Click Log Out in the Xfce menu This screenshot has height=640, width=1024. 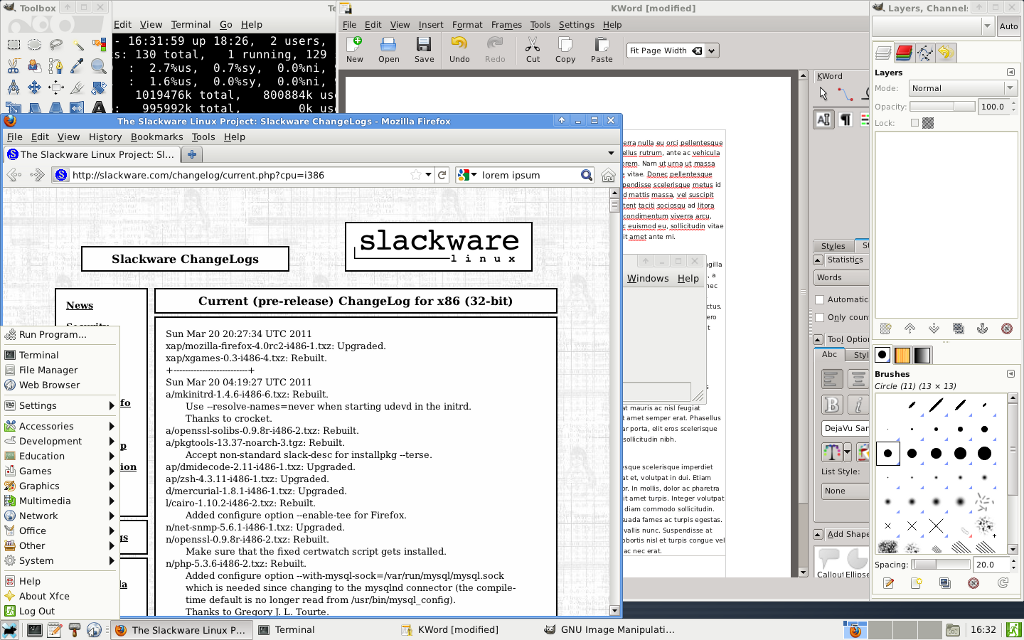point(37,611)
